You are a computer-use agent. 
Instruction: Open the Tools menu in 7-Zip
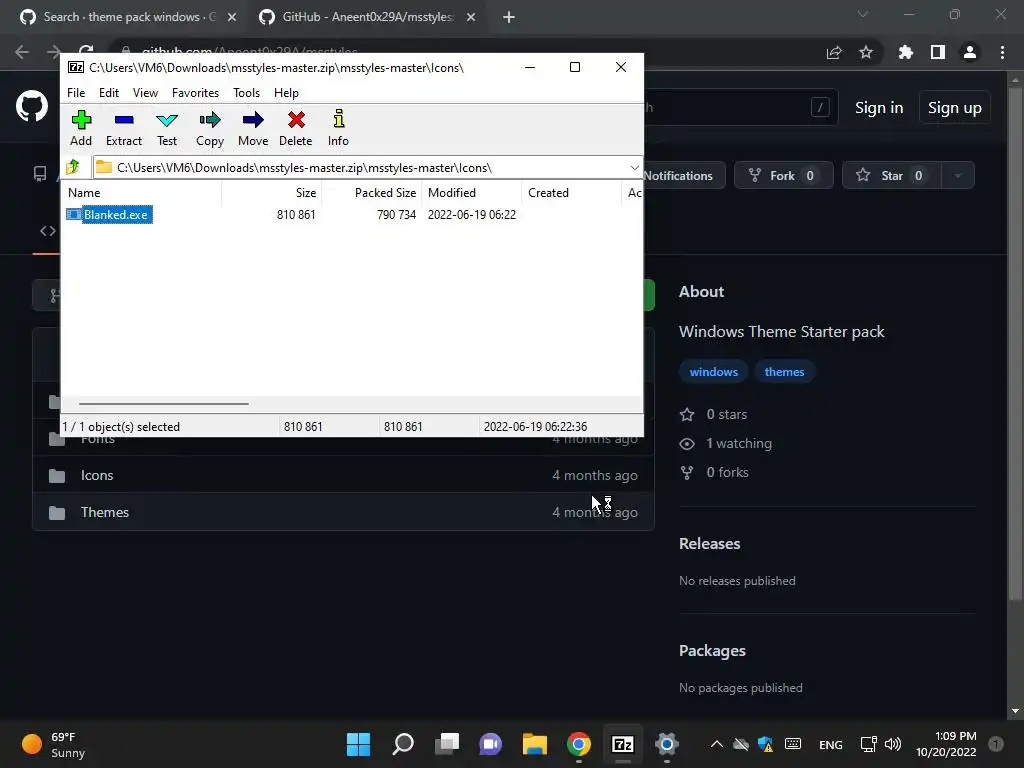tap(246, 93)
